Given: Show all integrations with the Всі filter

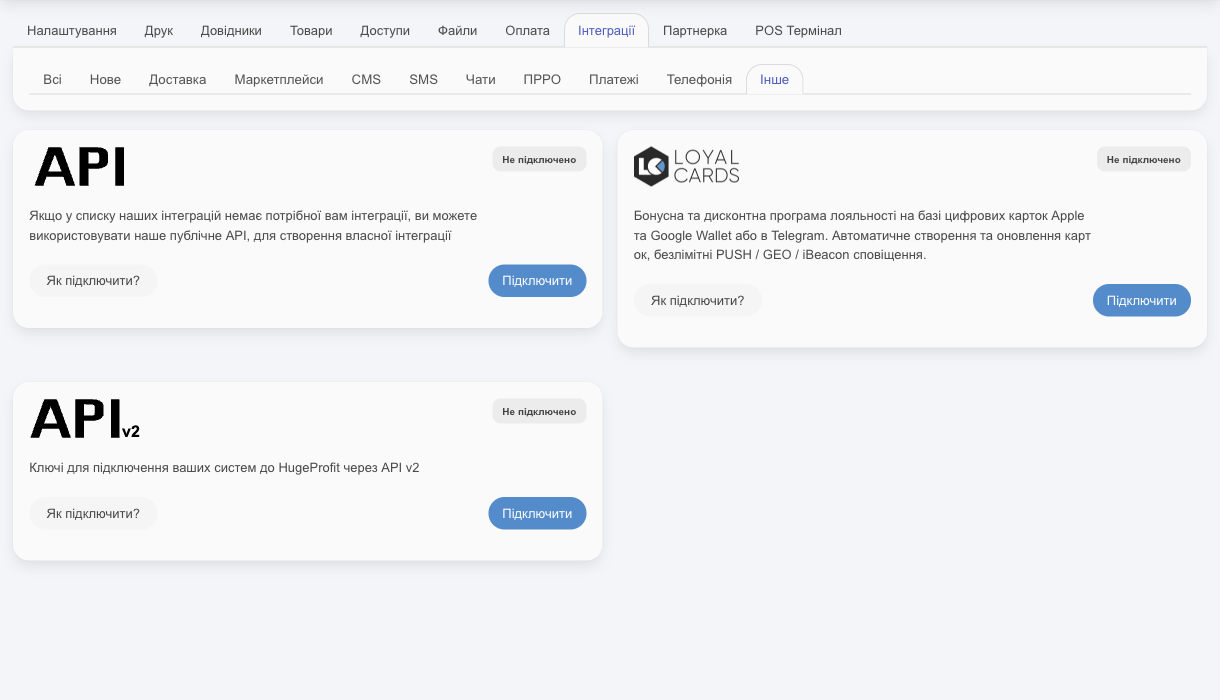Looking at the screenshot, I should [53, 80].
